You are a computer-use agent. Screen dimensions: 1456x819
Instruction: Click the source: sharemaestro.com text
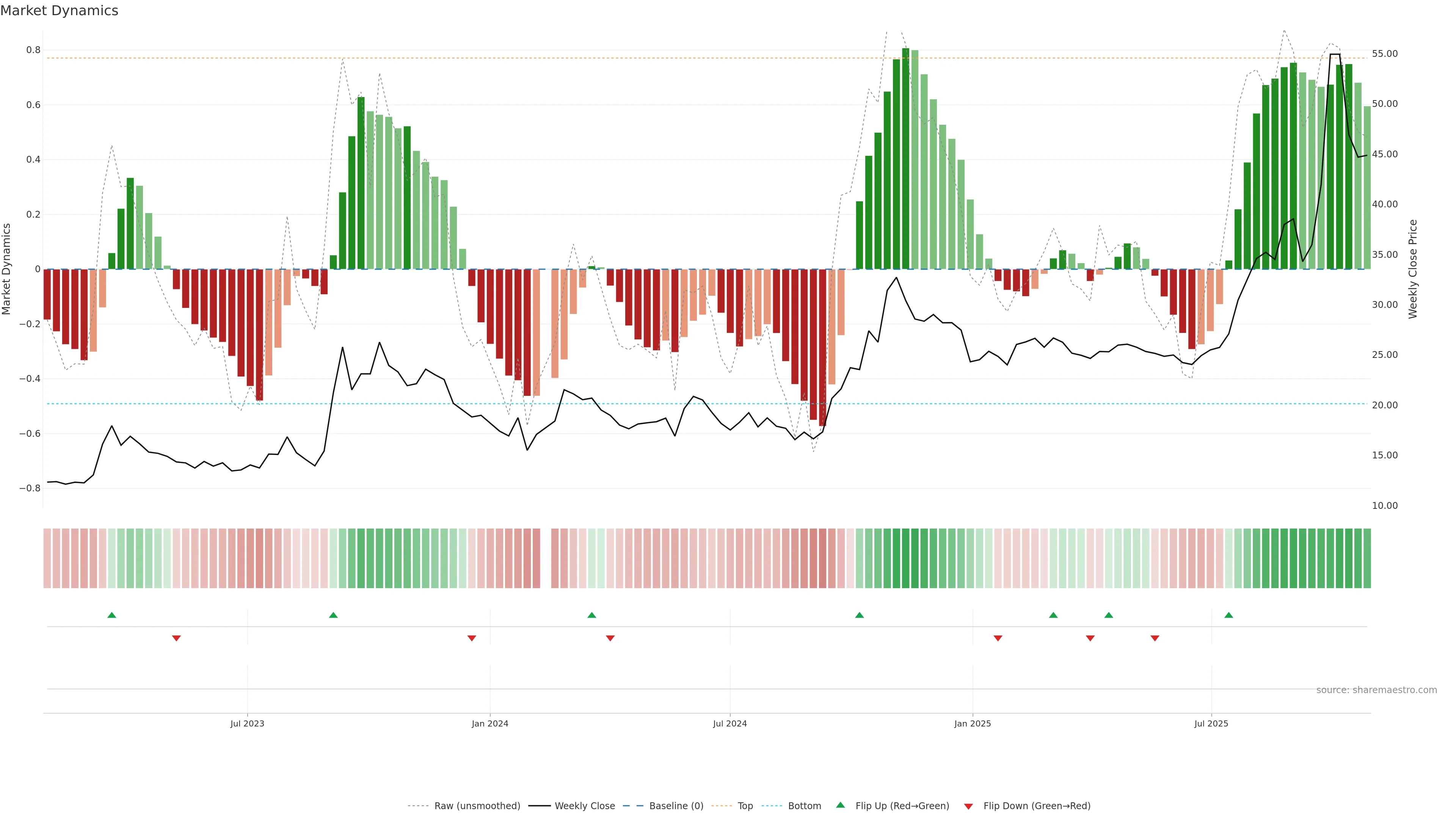pyautogui.click(x=1376, y=690)
